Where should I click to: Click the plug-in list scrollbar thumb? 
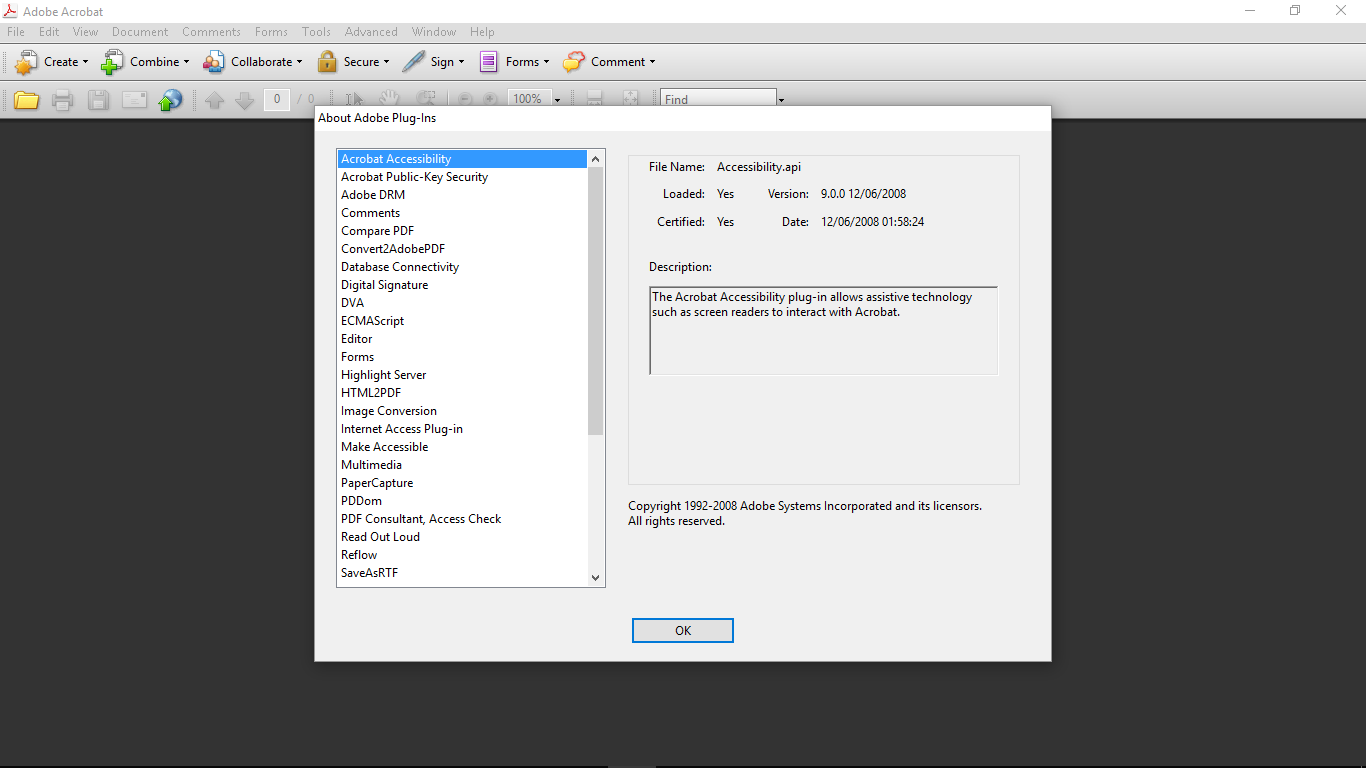pyautogui.click(x=596, y=301)
